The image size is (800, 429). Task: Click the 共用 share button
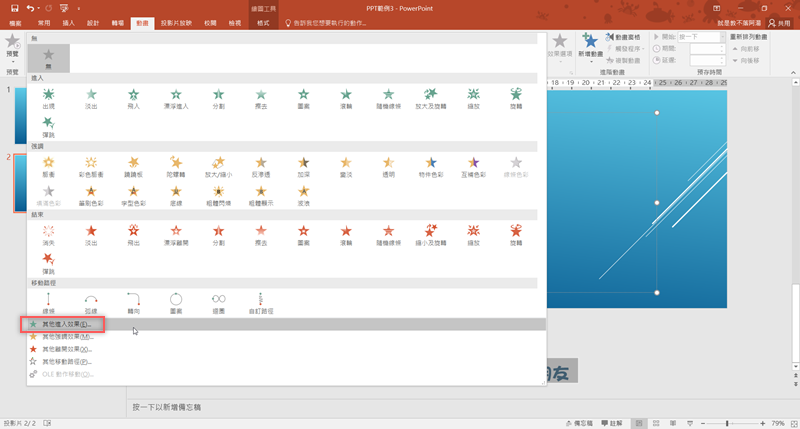tap(778, 22)
